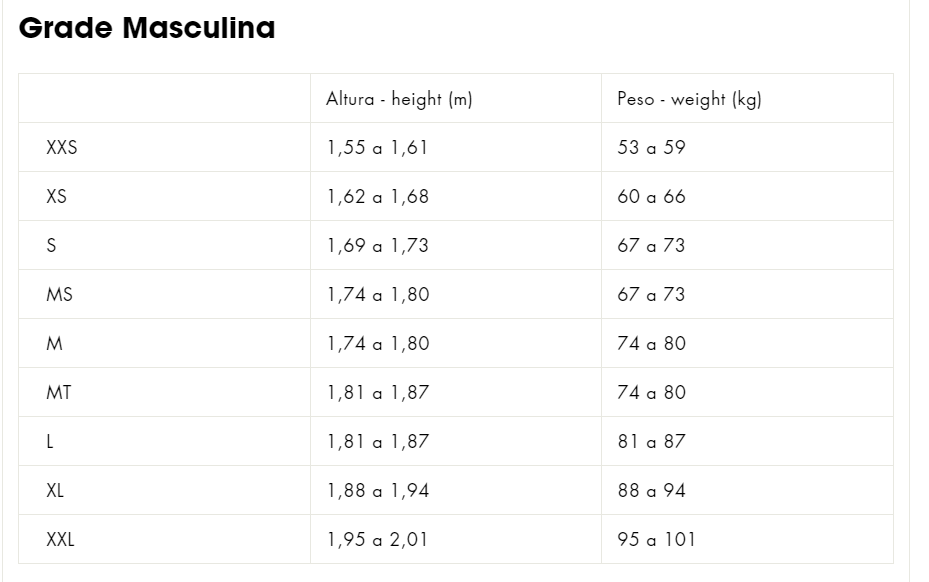
Task: Click the MS size label
Action: pyautogui.click(x=59, y=295)
